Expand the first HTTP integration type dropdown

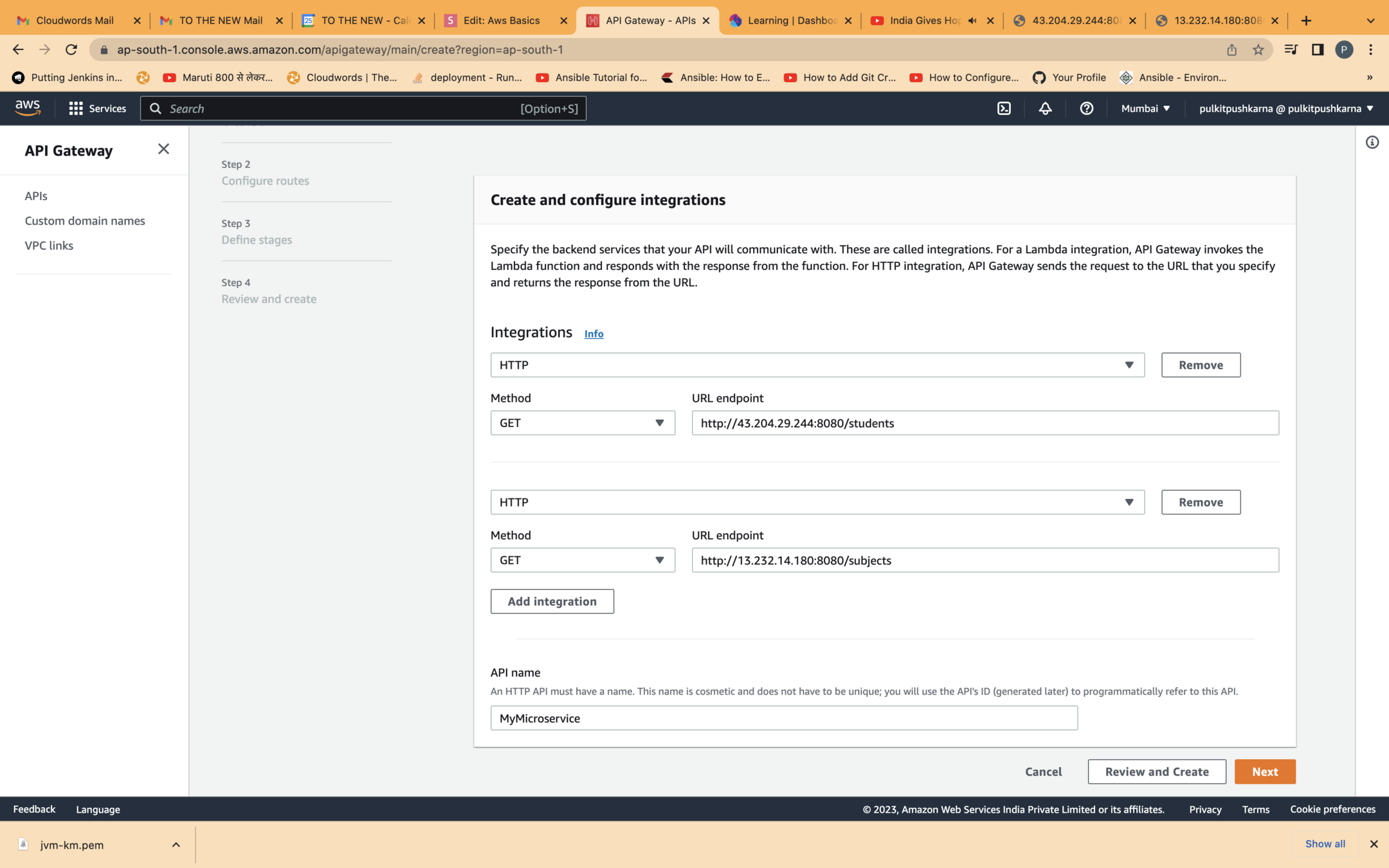[x=817, y=365]
